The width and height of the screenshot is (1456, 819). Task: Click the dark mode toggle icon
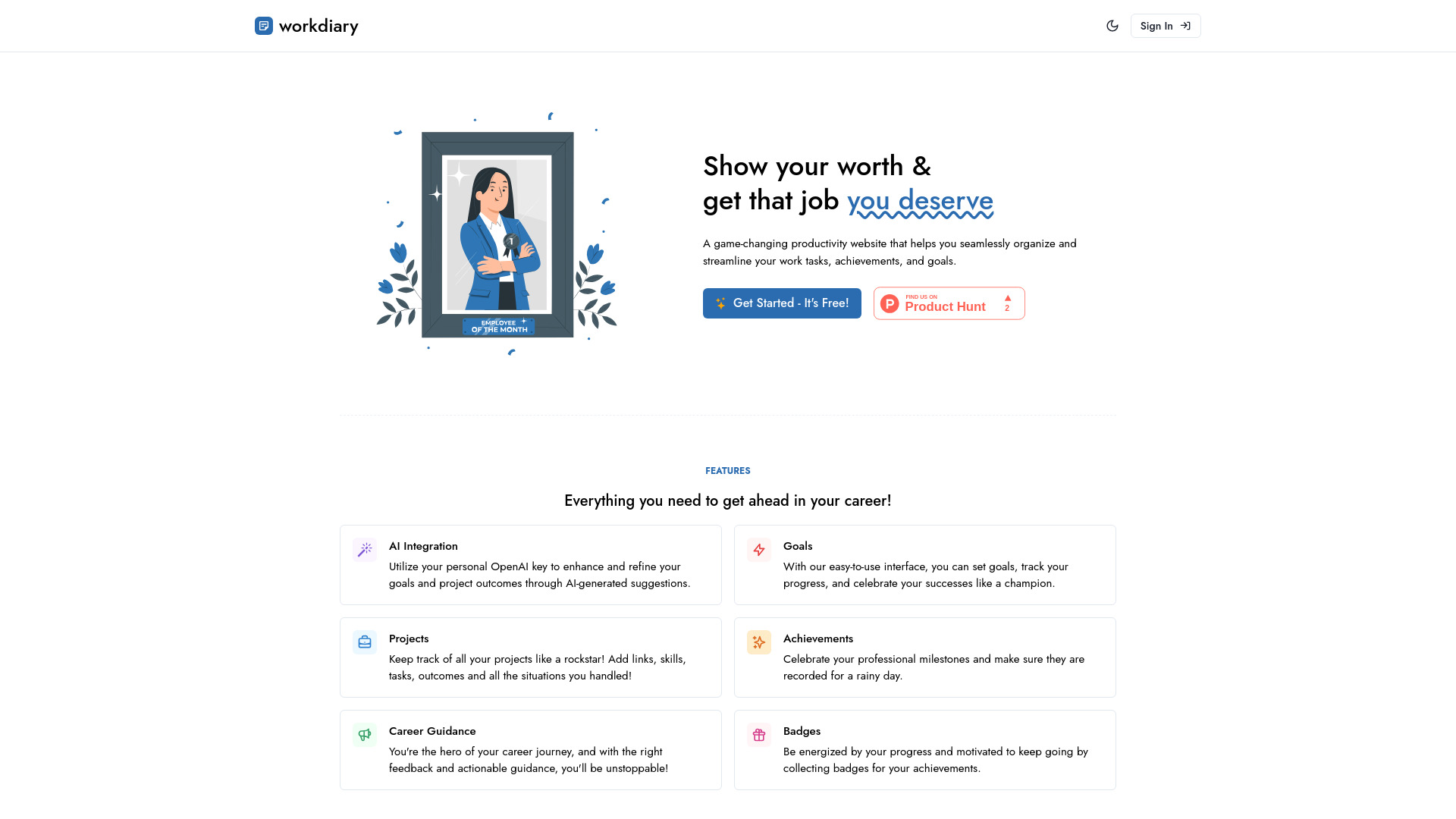click(1112, 26)
